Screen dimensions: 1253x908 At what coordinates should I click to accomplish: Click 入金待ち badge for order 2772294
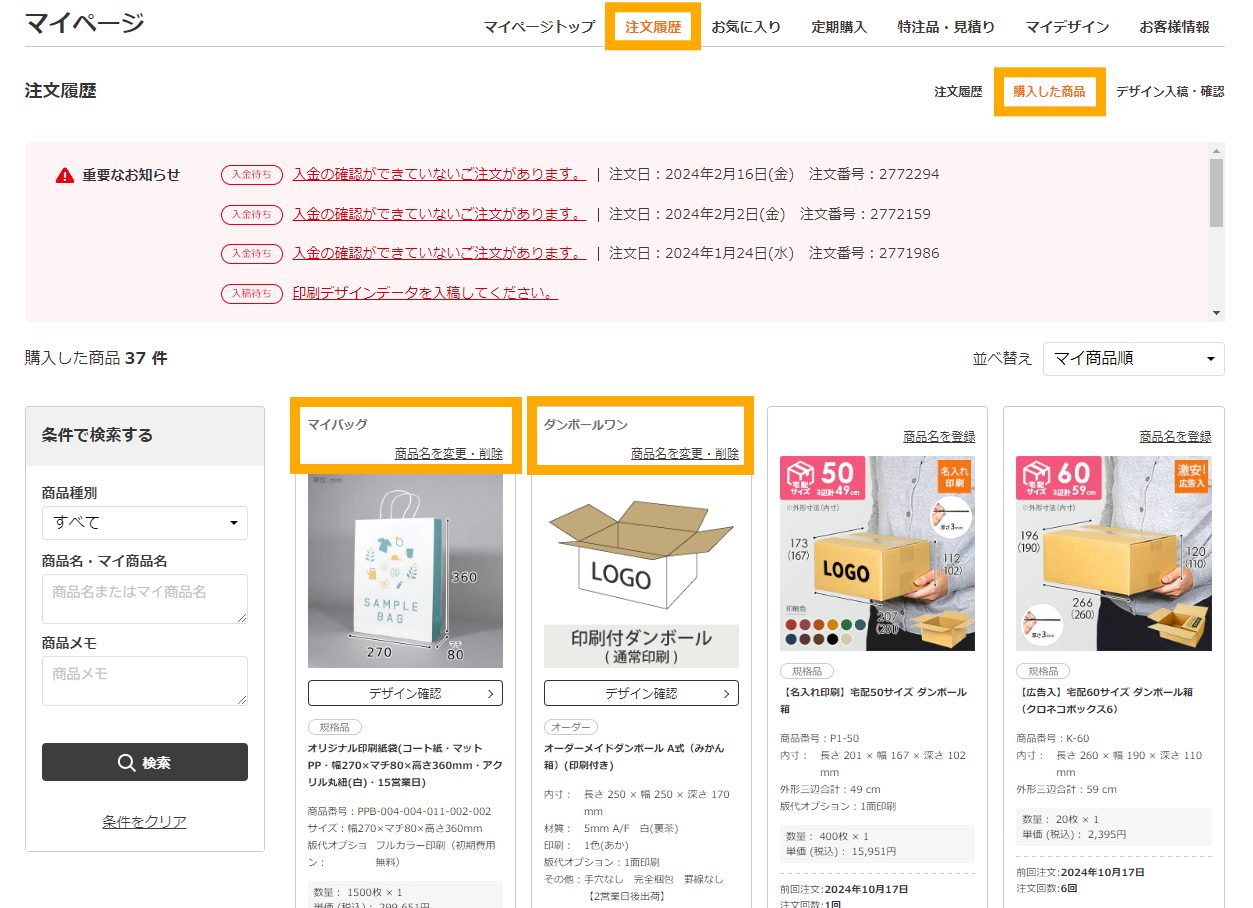click(252, 175)
